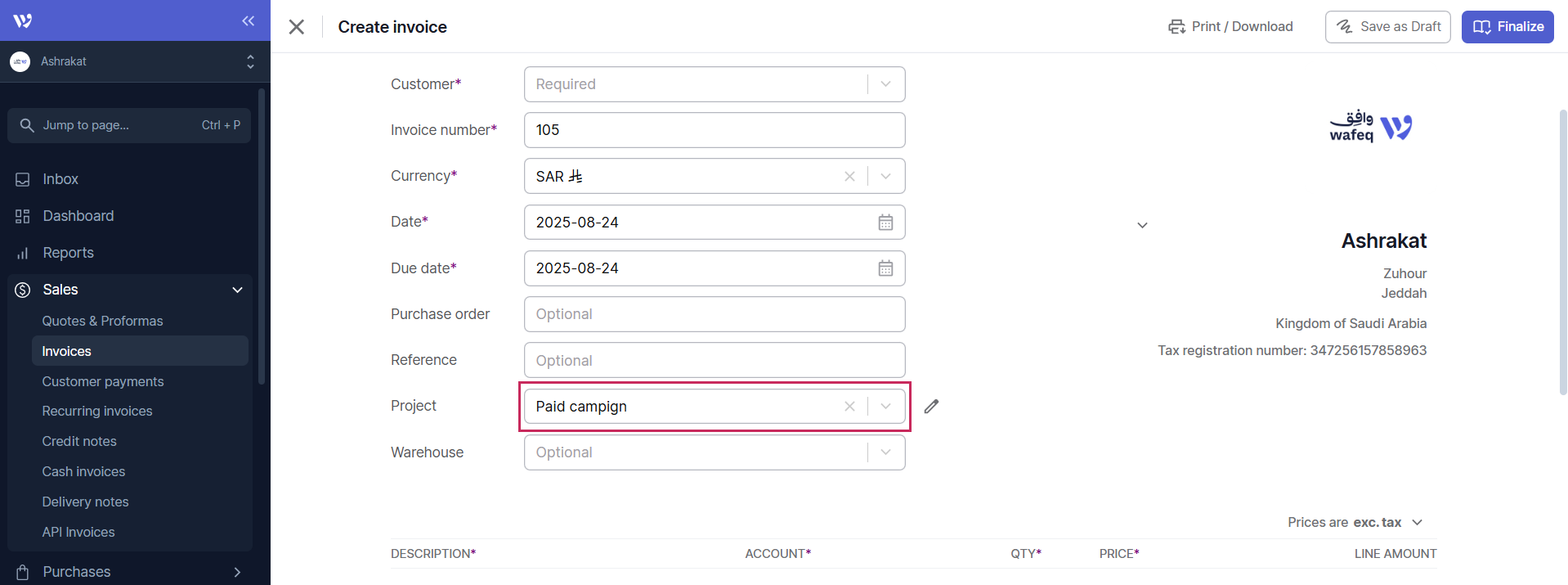Collapse the sidebar with the double chevron
1568x585 pixels.
coord(249,21)
